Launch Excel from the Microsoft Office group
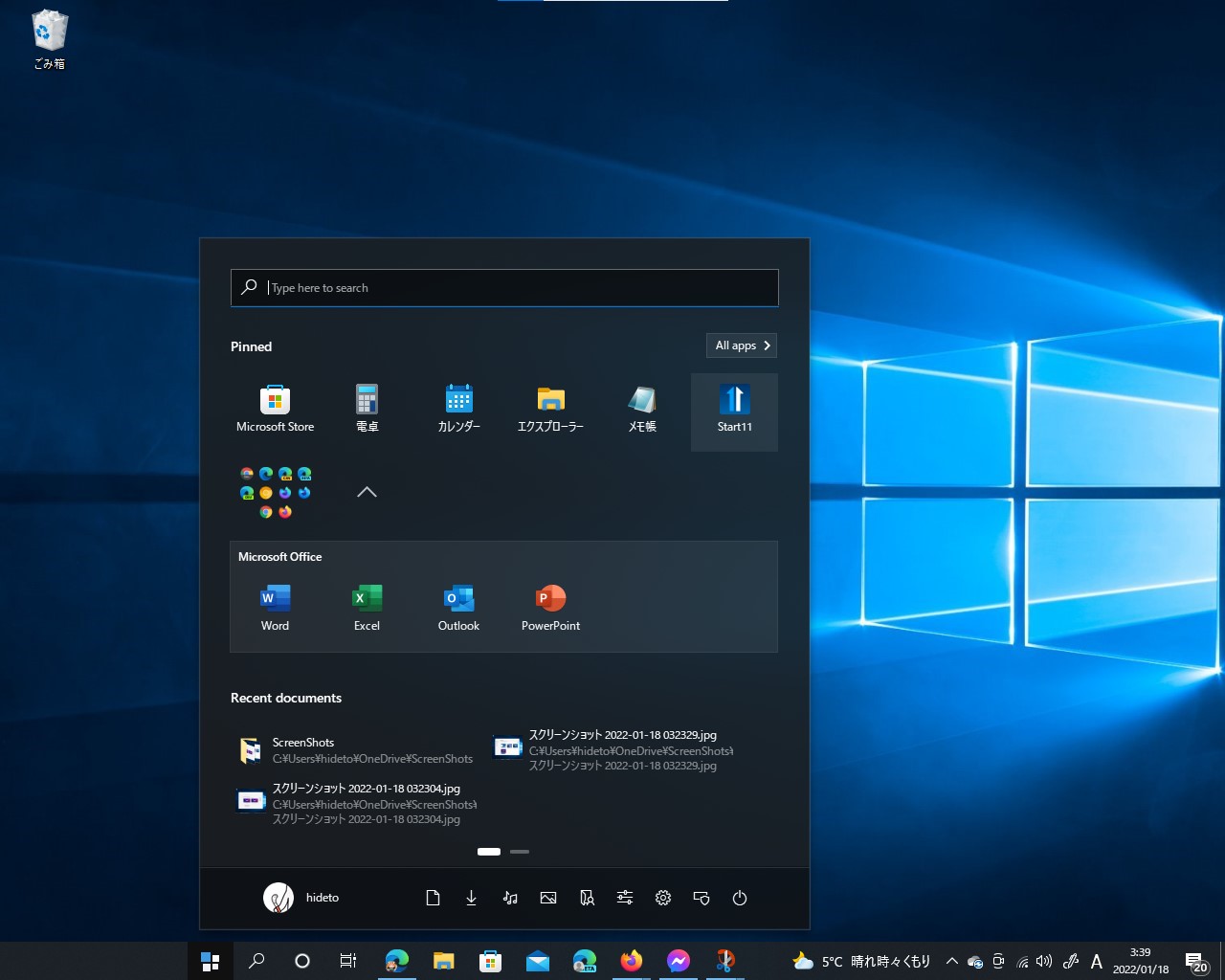Screen dimensions: 1225x980 [367, 609]
